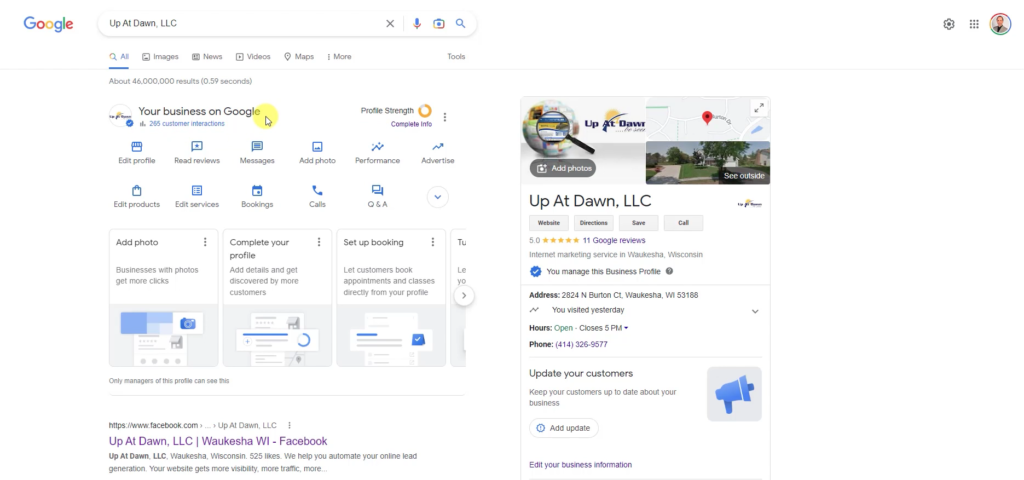
Task: Open the Facebook result three-dot menu
Action: tap(289, 425)
